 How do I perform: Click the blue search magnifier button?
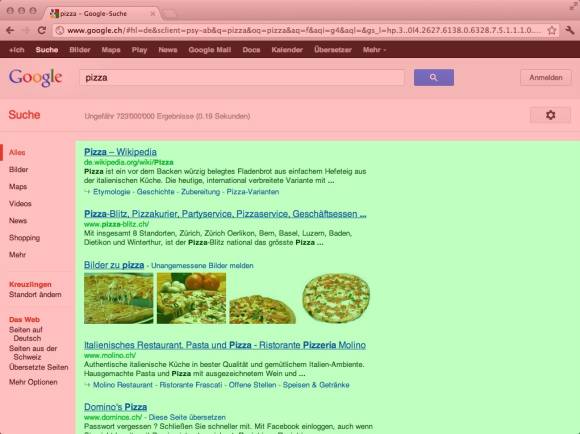click(x=434, y=77)
